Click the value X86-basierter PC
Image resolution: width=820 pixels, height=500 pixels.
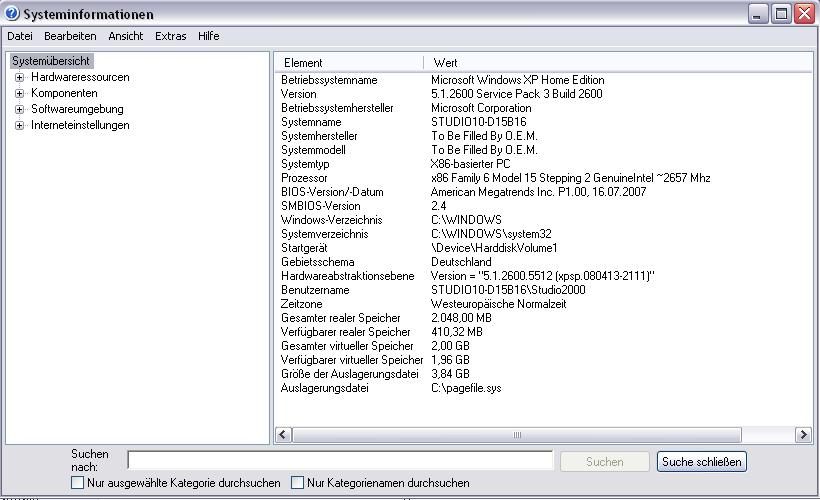click(470, 164)
